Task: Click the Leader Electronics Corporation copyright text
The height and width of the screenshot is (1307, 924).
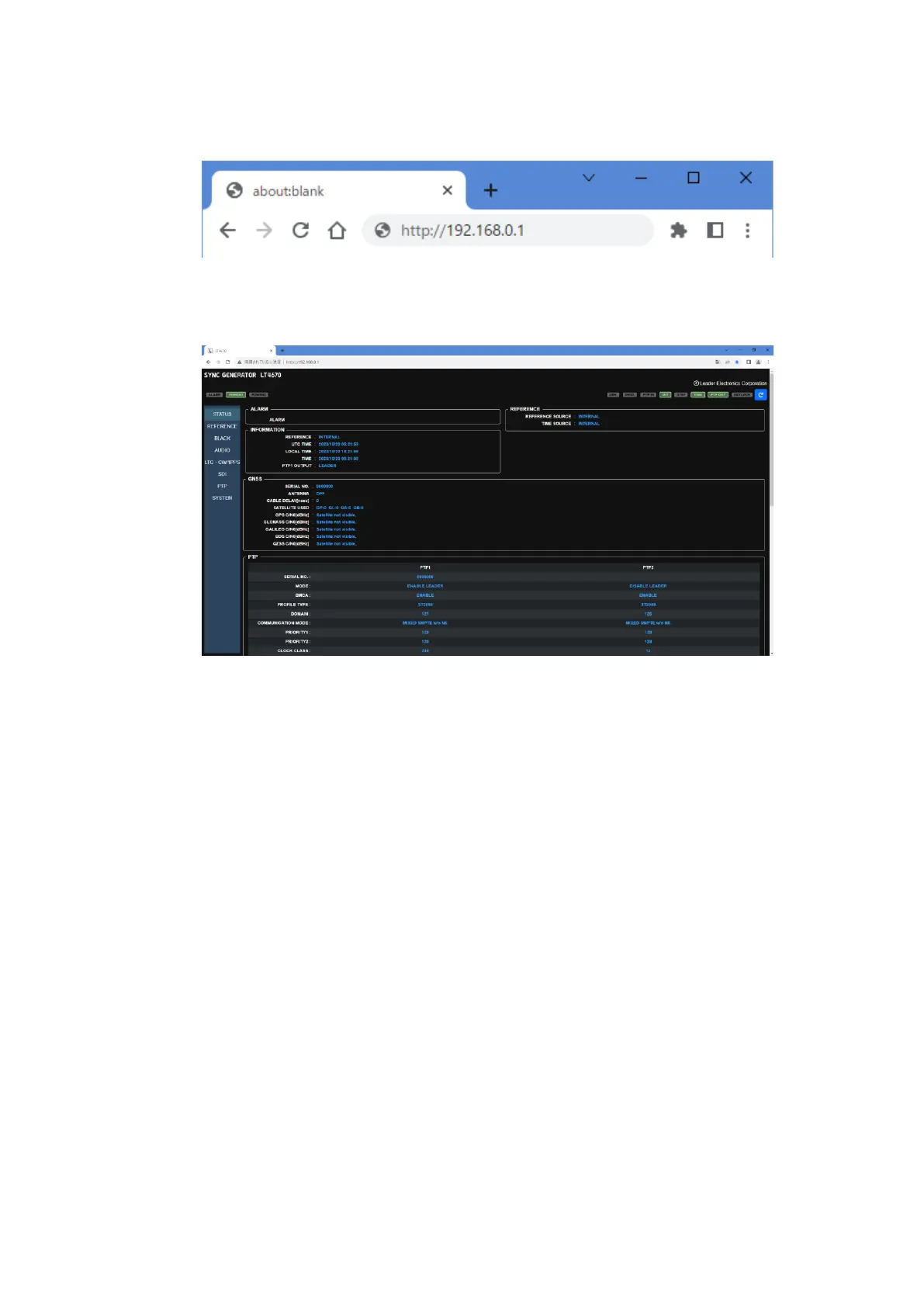Action: coord(730,383)
